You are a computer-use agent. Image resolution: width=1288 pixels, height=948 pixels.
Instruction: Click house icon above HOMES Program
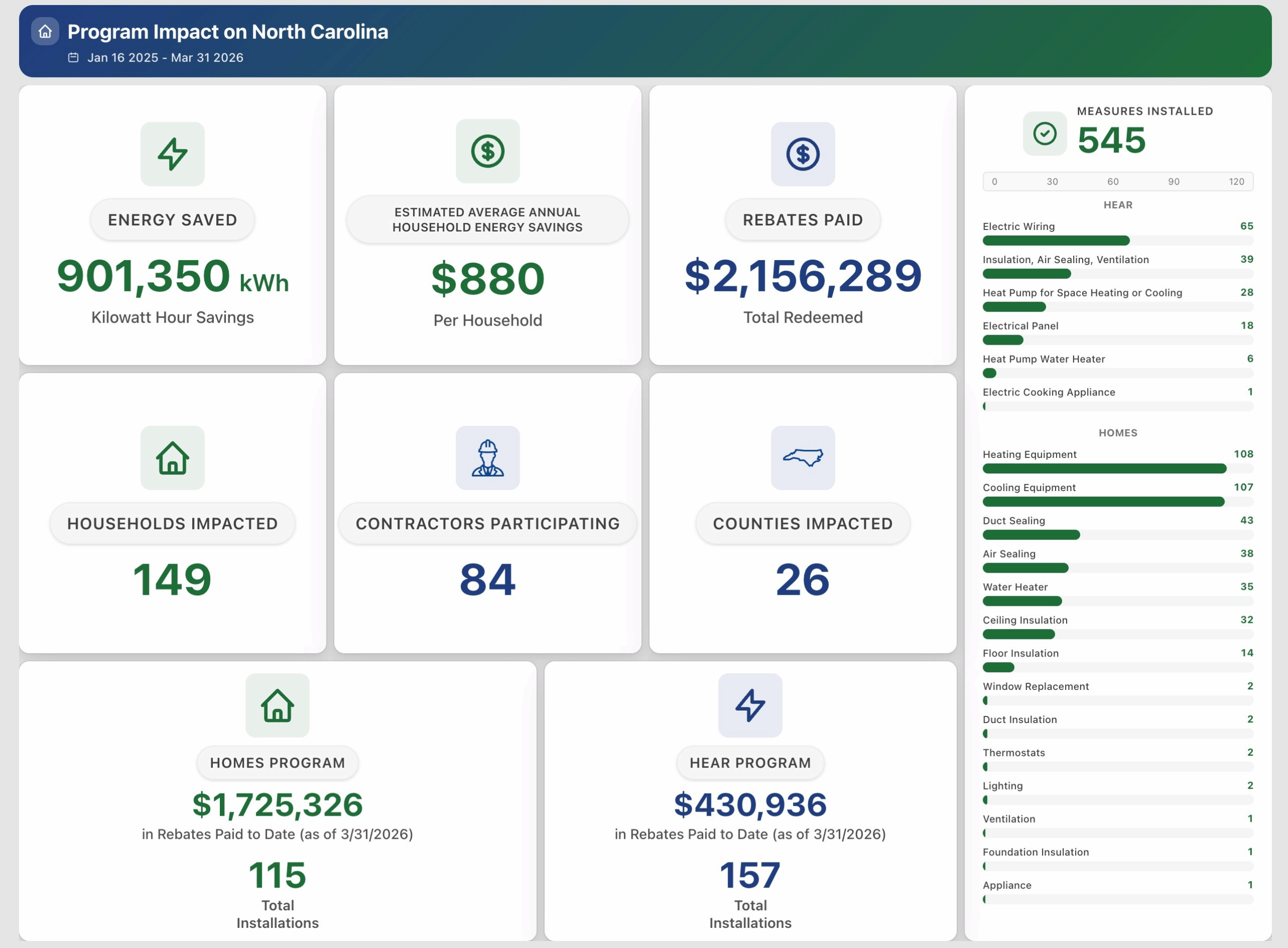[x=278, y=705]
